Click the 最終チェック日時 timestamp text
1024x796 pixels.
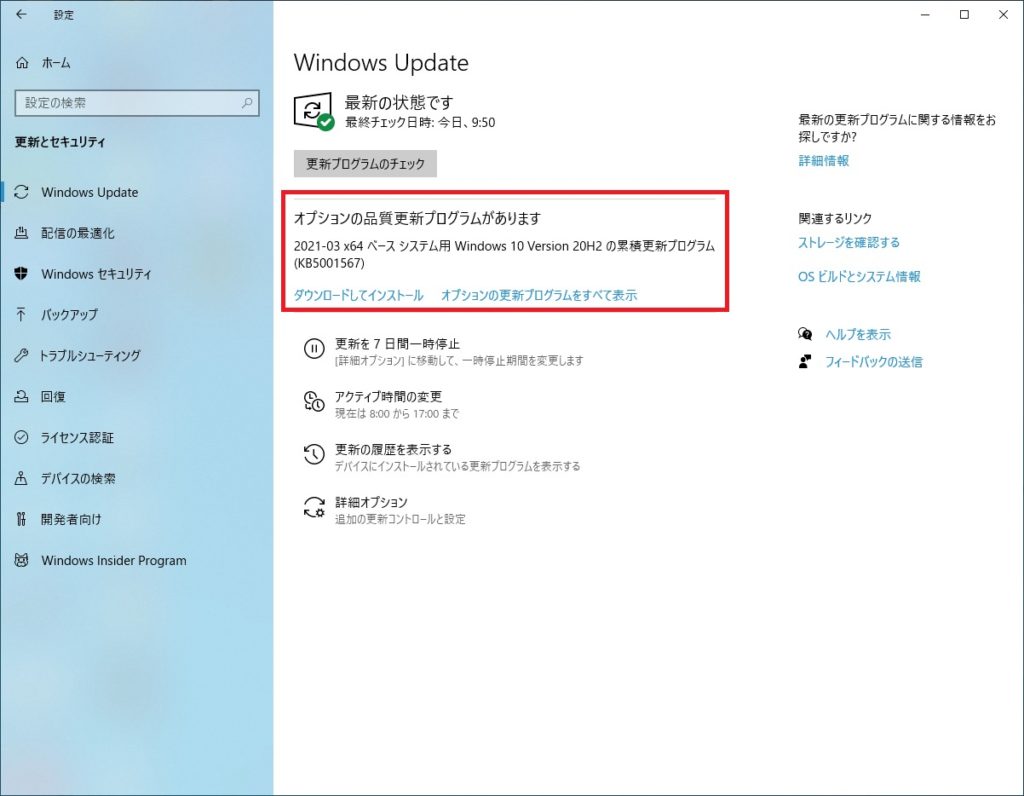pyautogui.click(x=420, y=123)
